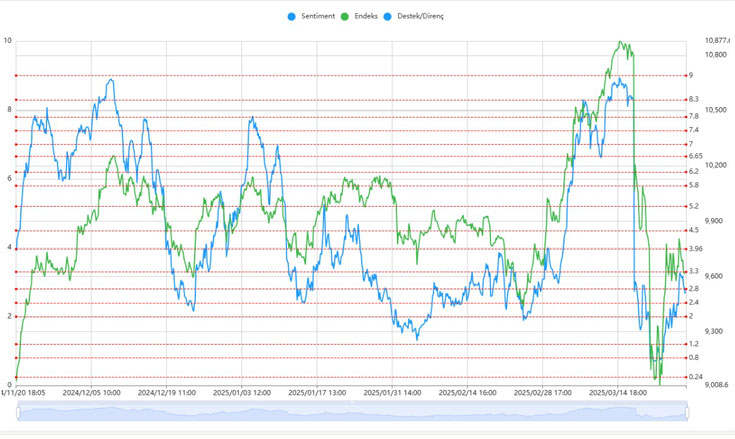Click the 0.24 level label on right

[696, 377]
